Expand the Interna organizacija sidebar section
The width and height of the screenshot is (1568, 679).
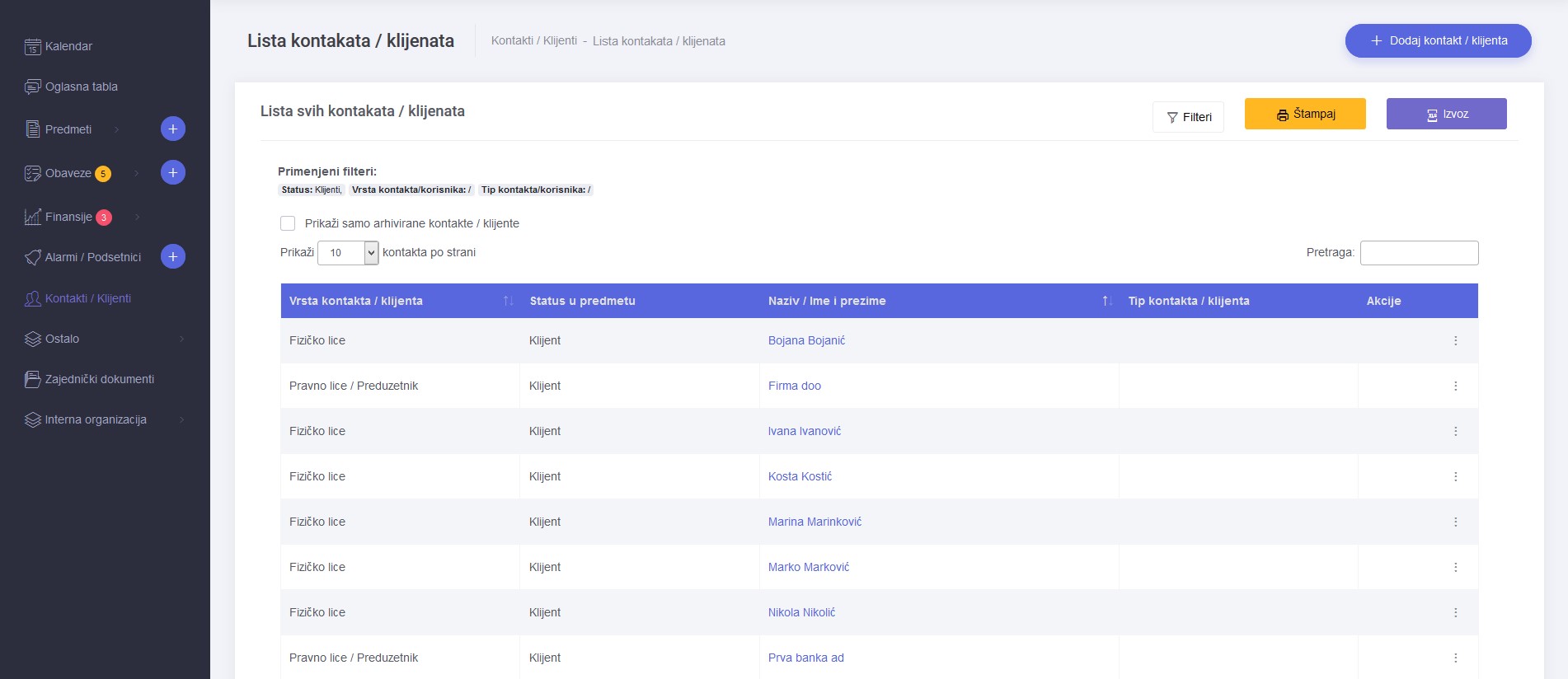point(181,419)
